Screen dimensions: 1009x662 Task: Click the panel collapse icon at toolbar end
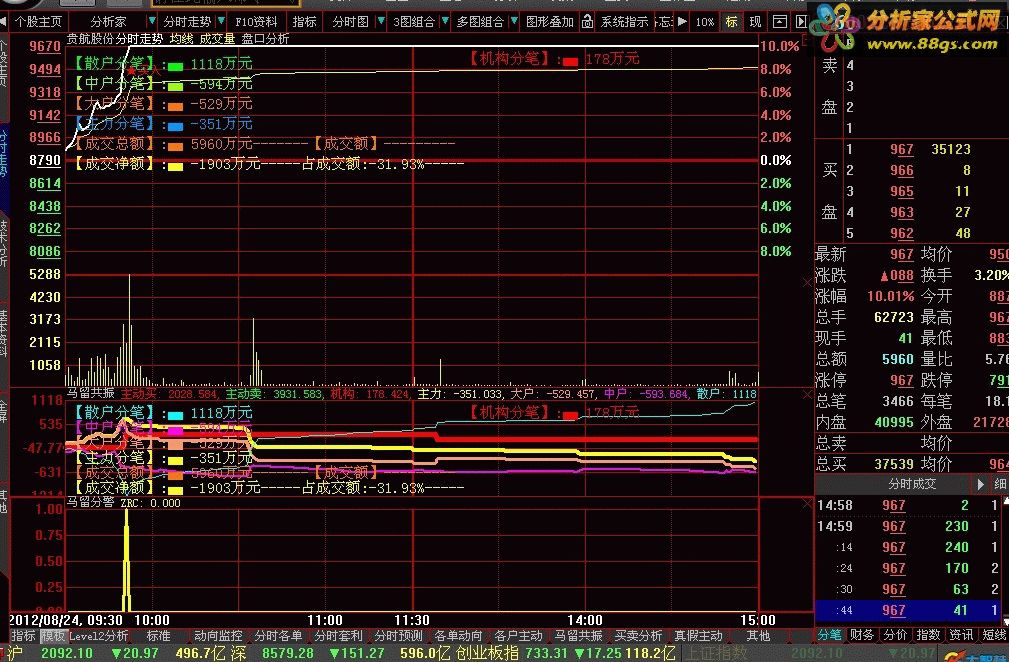point(801,22)
